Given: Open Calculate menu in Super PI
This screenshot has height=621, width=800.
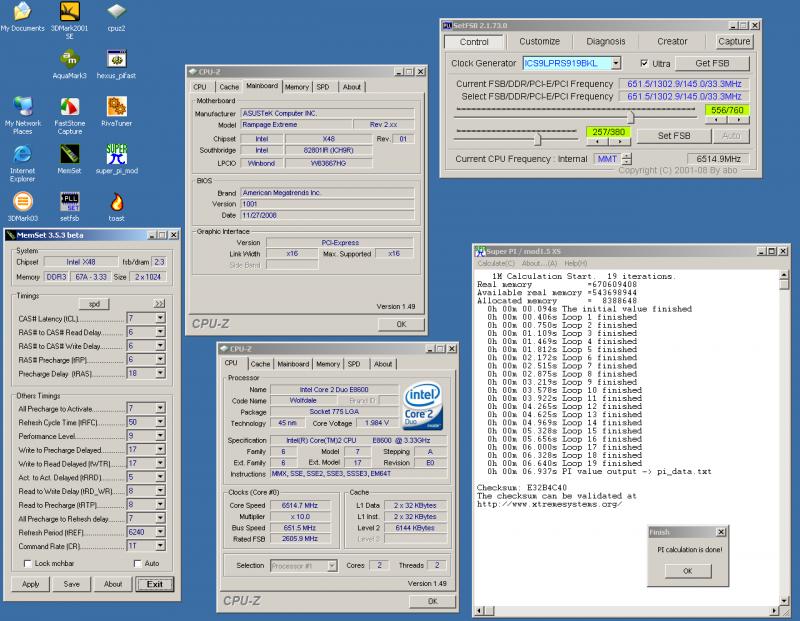Looking at the screenshot, I should click(496, 263).
